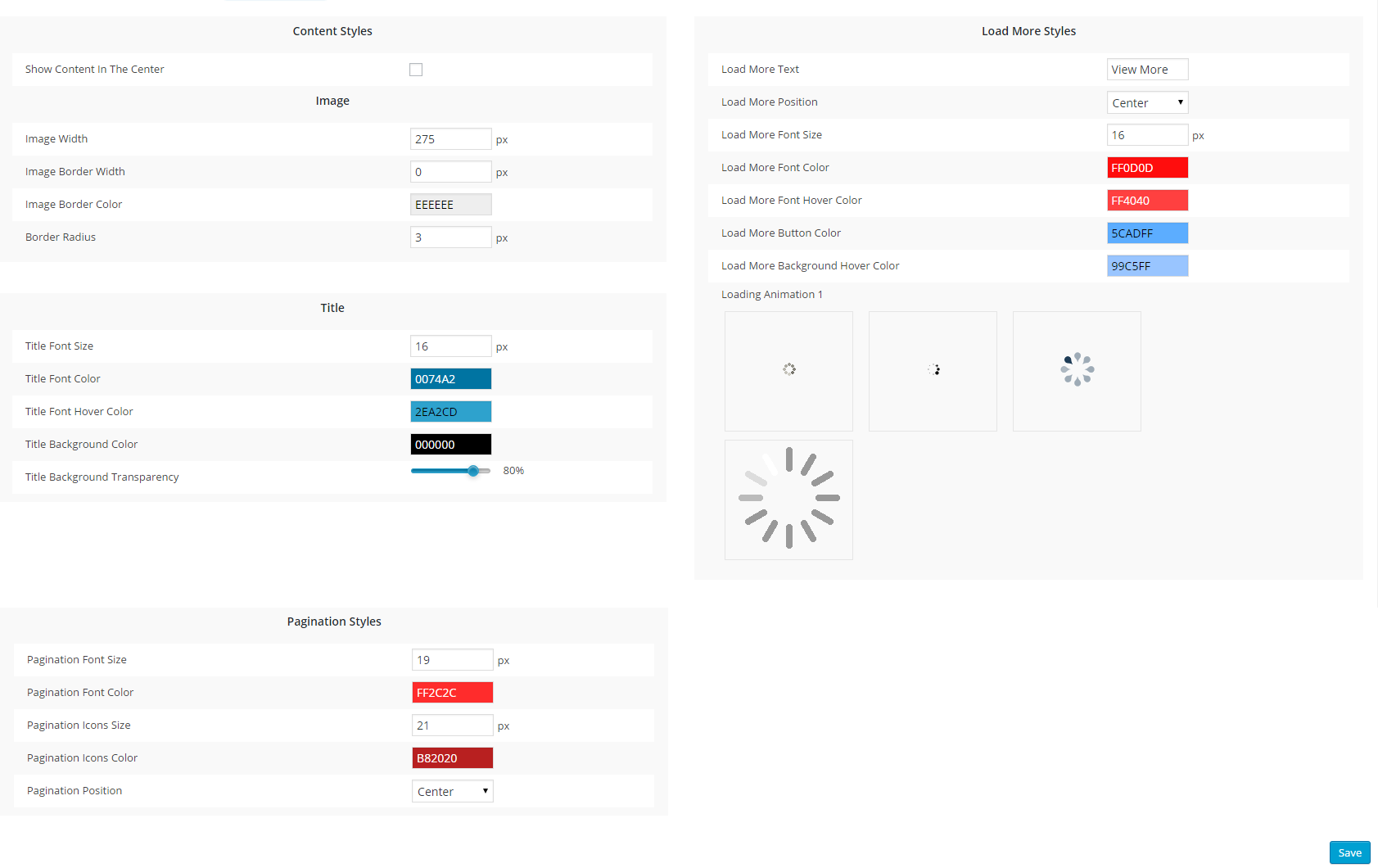Change the Title Font Hover Color 2EA2CD
The width and height of the screenshot is (1378, 868).
coord(450,412)
